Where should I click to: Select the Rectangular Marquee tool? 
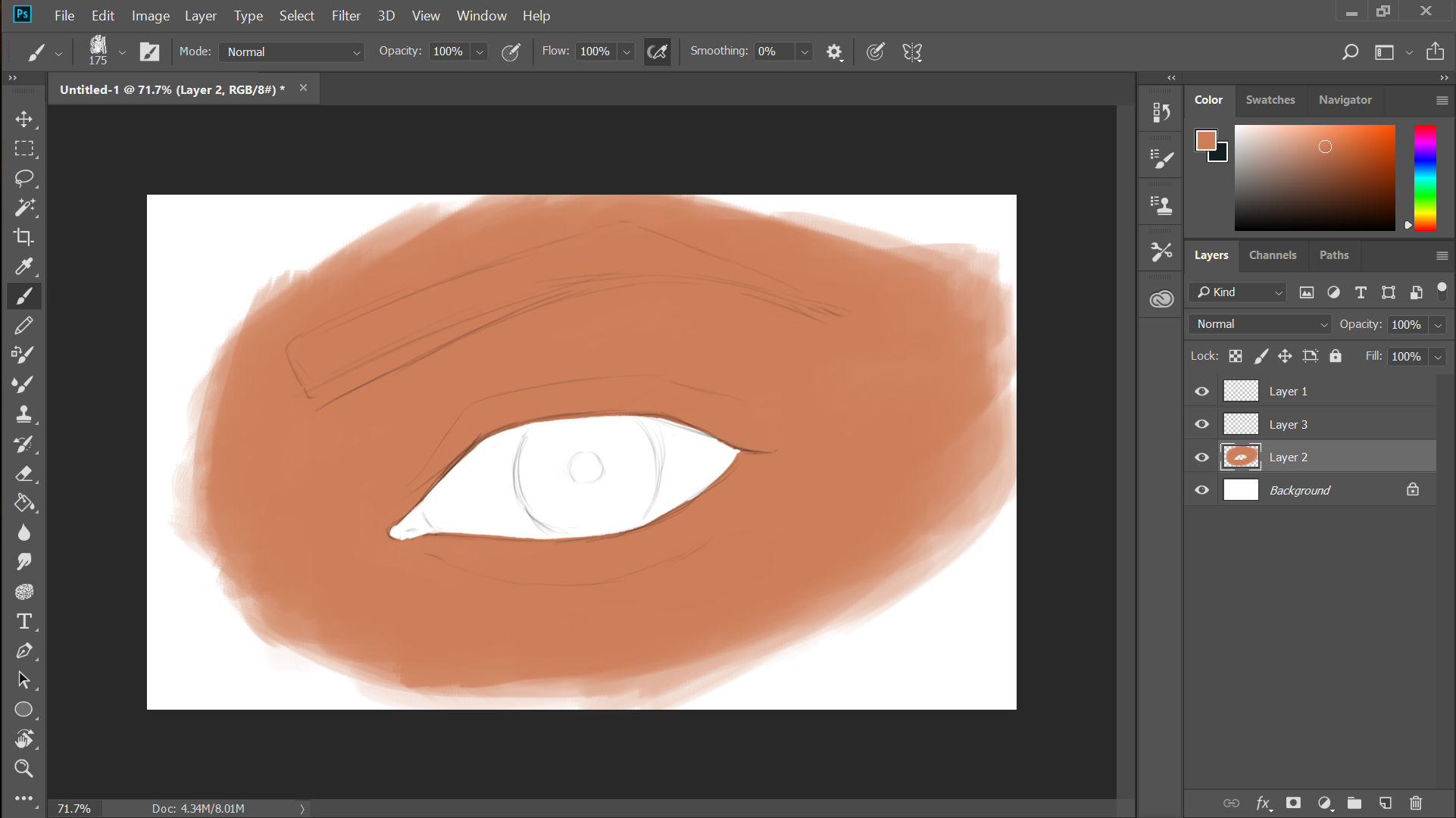23,148
